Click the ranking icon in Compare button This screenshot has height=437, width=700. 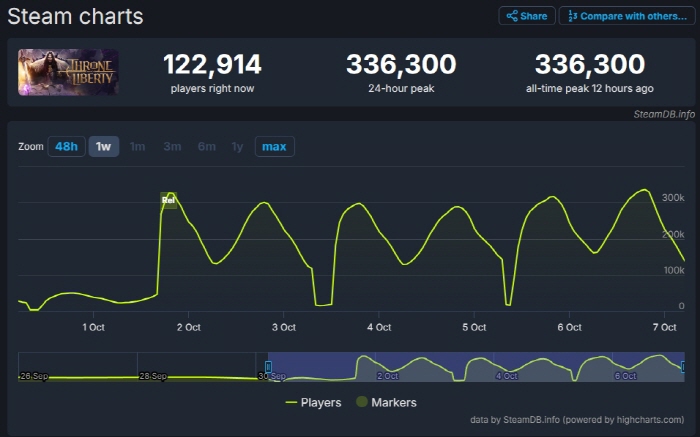point(572,16)
